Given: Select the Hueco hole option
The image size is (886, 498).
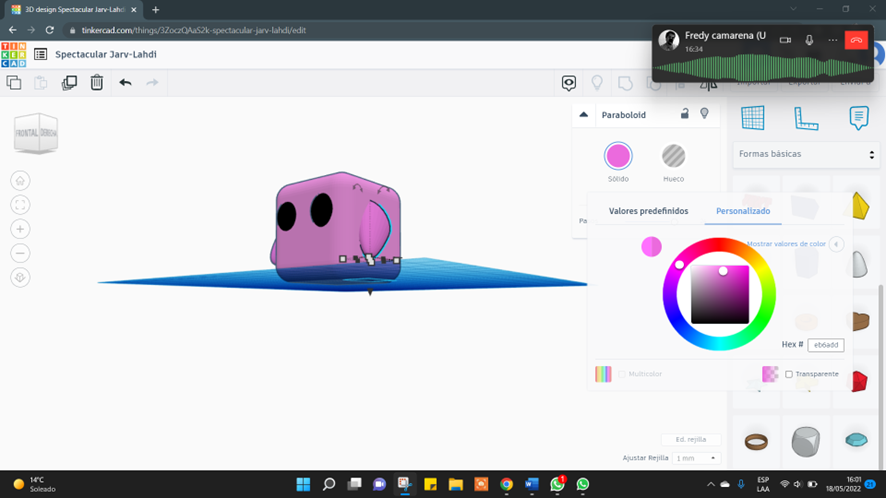Looking at the screenshot, I should click(673, 156).
